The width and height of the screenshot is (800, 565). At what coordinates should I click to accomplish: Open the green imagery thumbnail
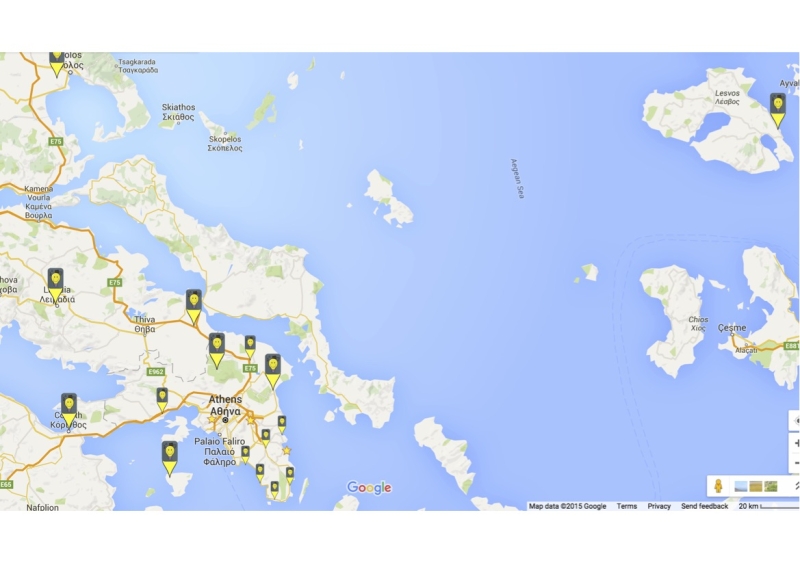[771, 486]
